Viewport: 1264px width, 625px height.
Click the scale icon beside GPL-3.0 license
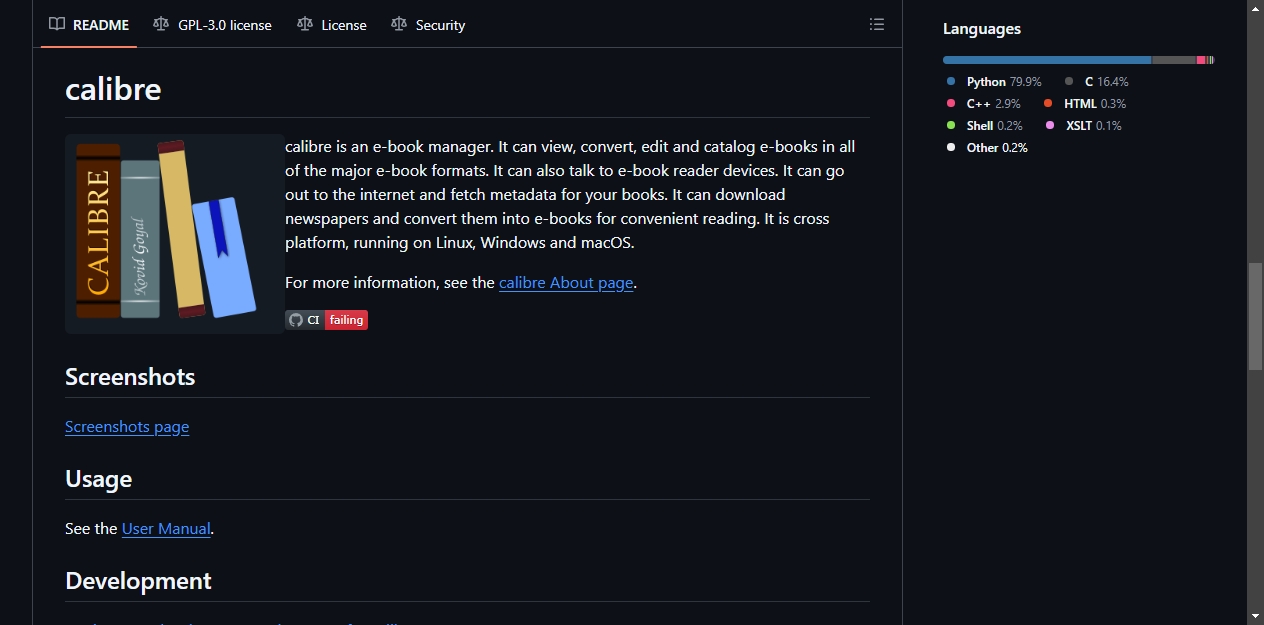(161, 25)
